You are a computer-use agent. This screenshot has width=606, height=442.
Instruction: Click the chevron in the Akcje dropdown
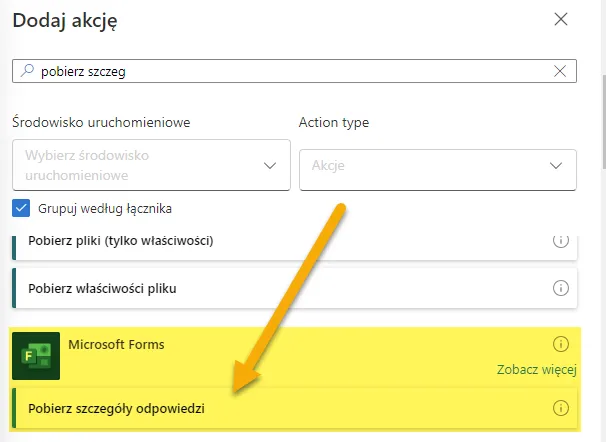[556, 166]
